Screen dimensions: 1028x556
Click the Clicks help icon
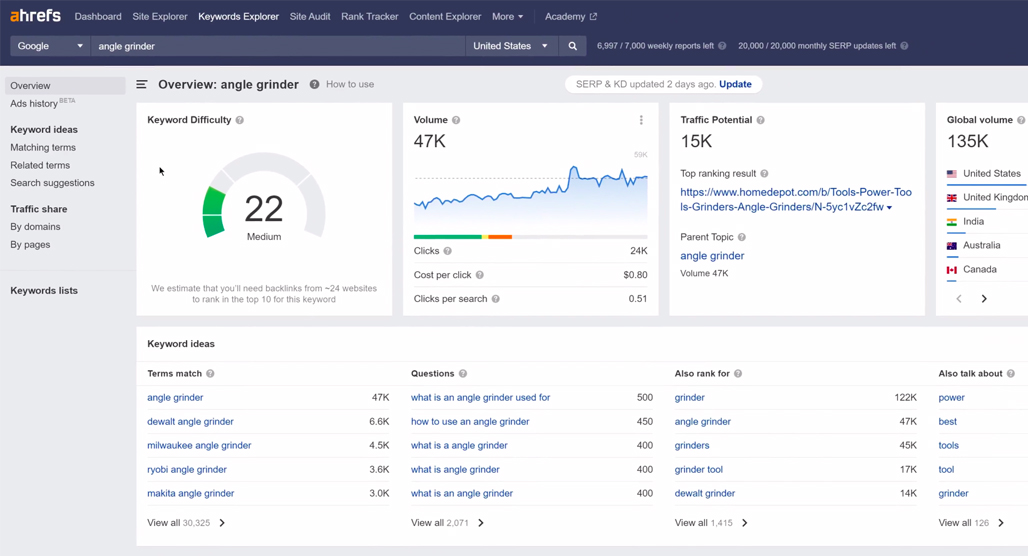[x=448, y=251]
